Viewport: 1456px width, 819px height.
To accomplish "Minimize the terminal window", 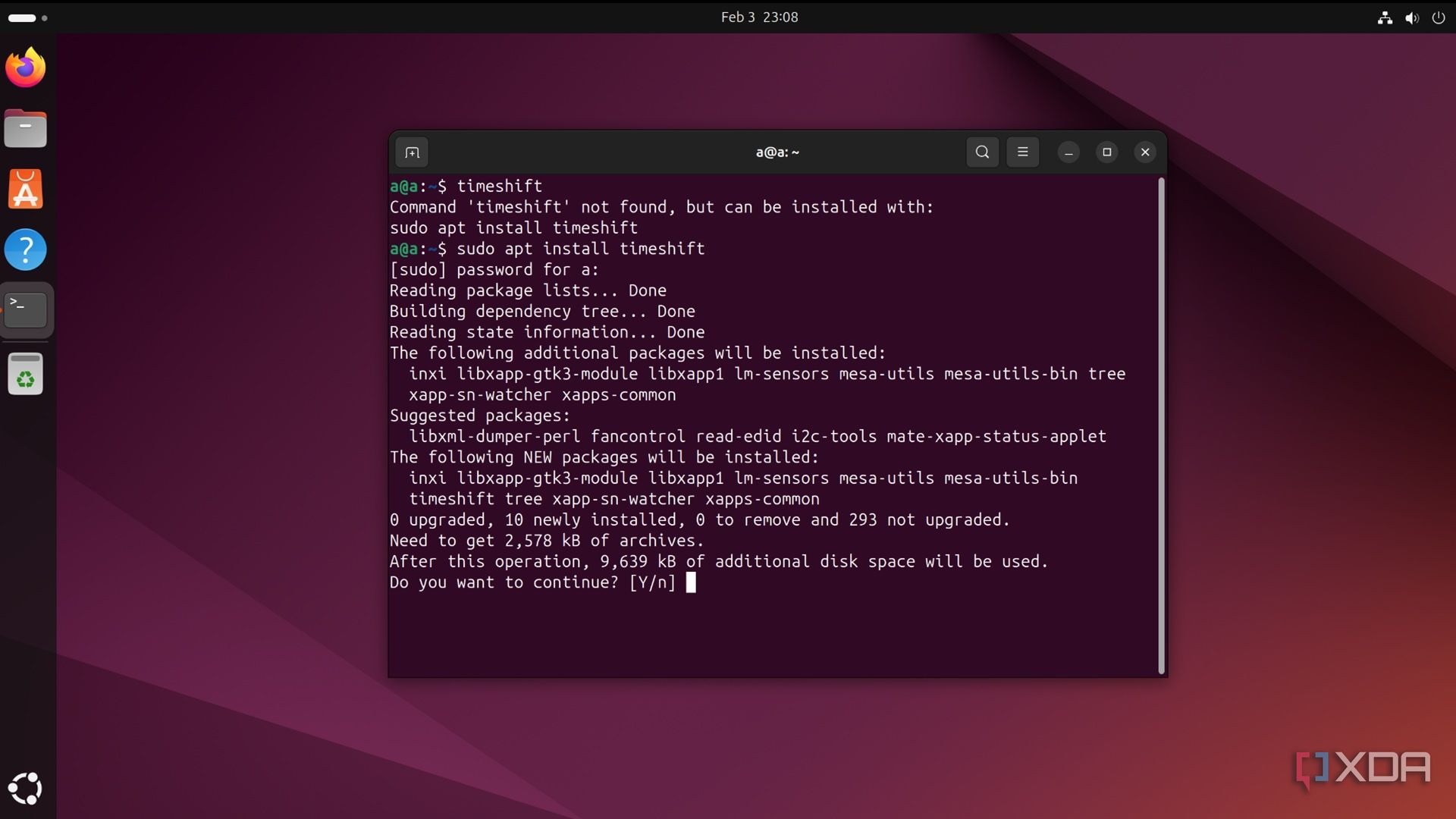I will pyautogui.click(x=1068, y=152).
